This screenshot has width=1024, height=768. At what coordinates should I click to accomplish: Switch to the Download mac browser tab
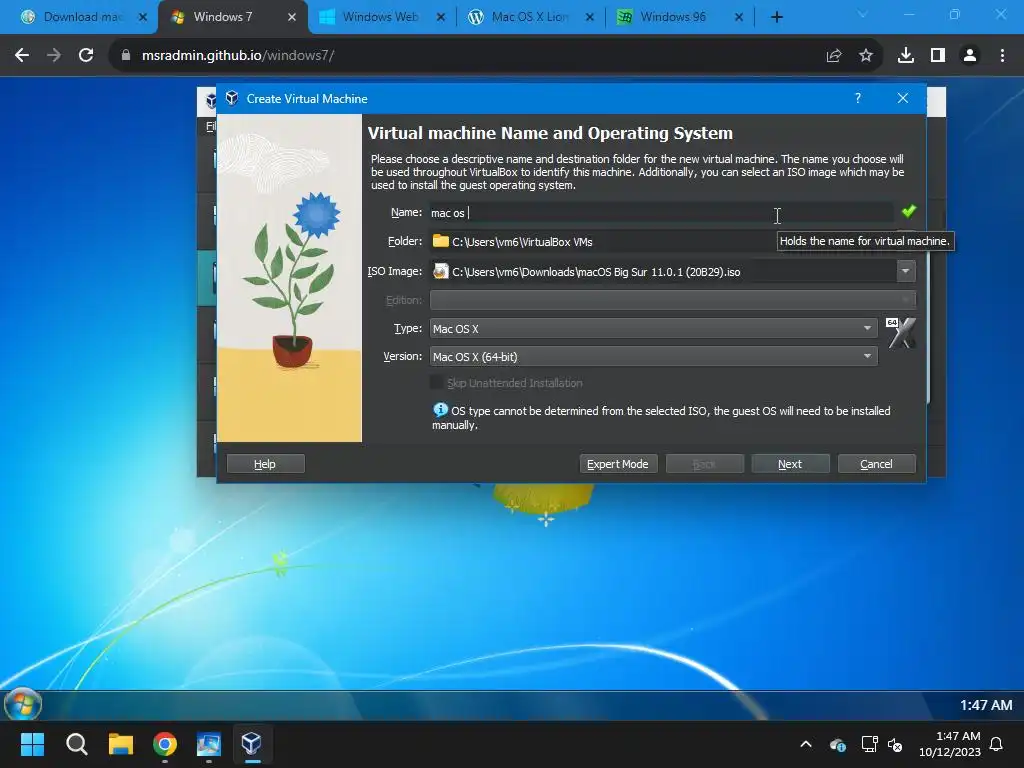[x=82, y=17]
